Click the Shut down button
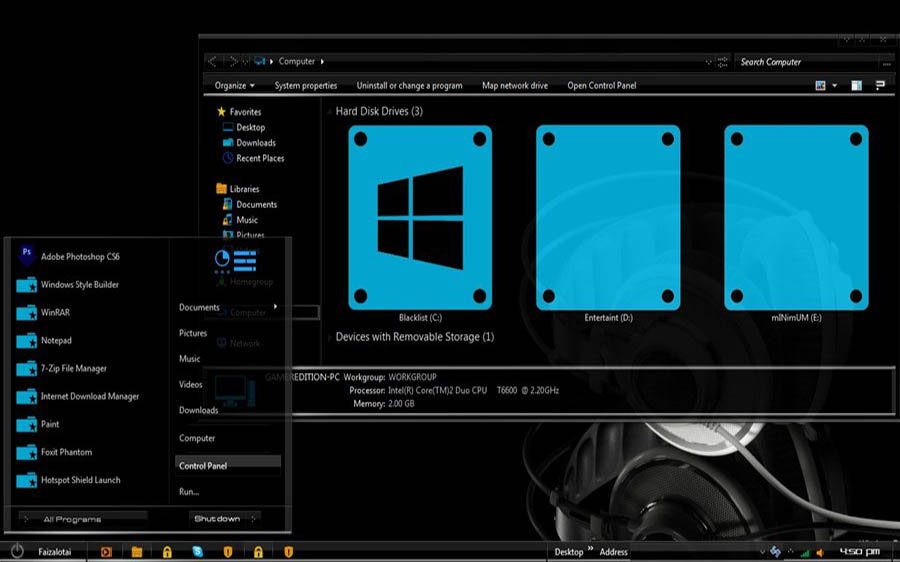This screenshot has width=900, height=562. coord(217,519)
